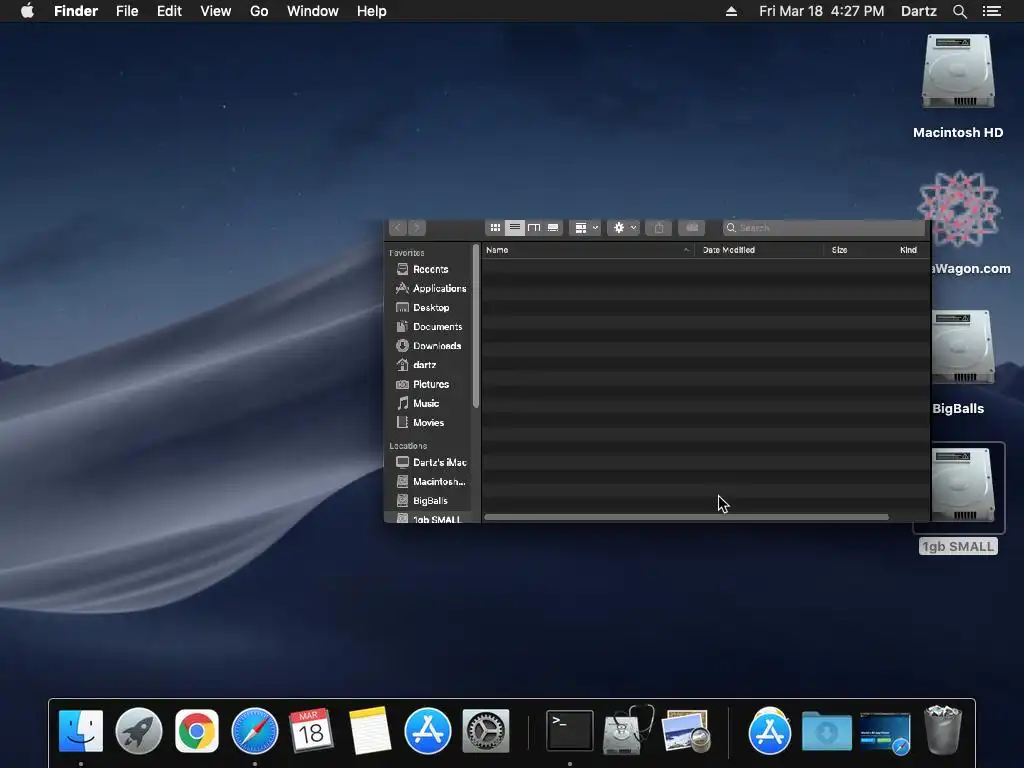Viewport: 1024px width, 768px height.
Task: Switch Finder to icon view
Action: click(x=495, y=227)
